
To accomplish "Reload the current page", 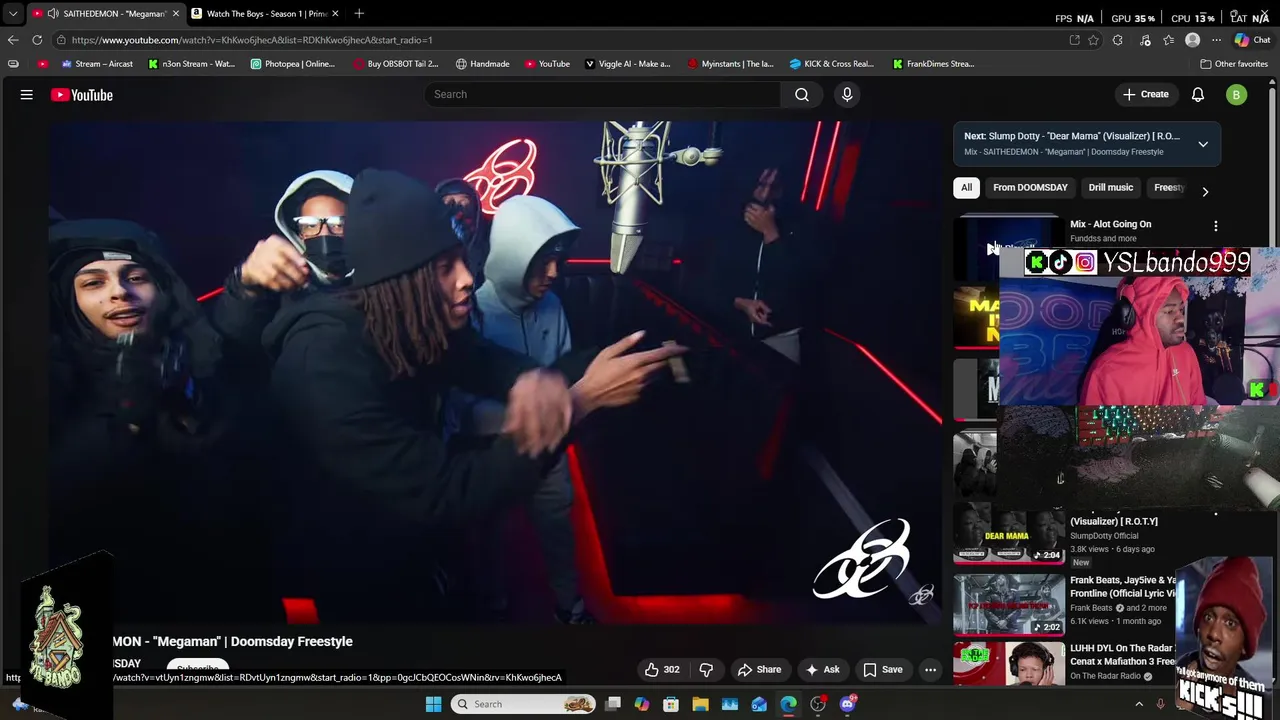I will point(37,40).
